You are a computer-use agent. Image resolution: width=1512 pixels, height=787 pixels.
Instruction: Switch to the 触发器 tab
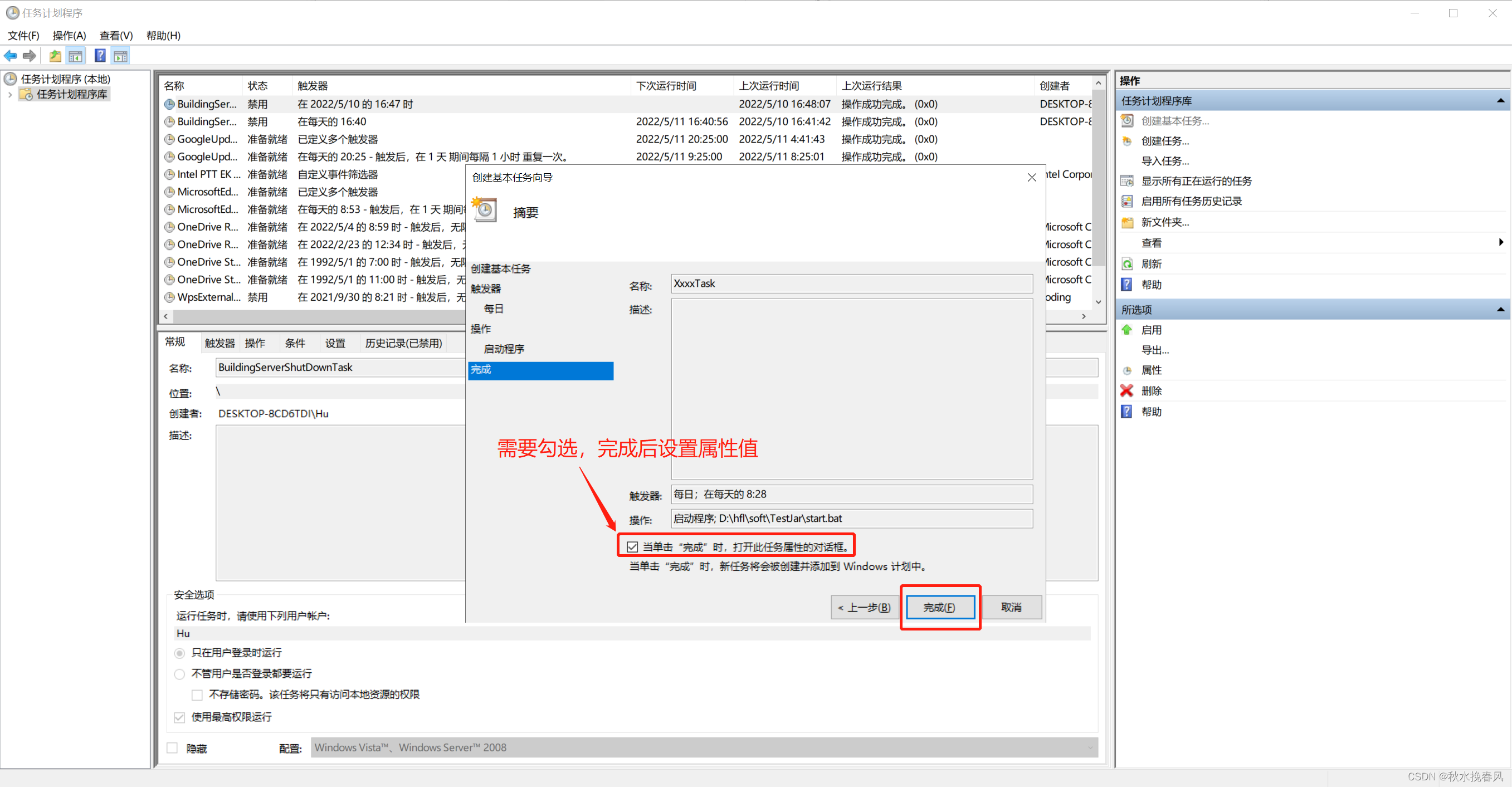(x=220, y=343)
